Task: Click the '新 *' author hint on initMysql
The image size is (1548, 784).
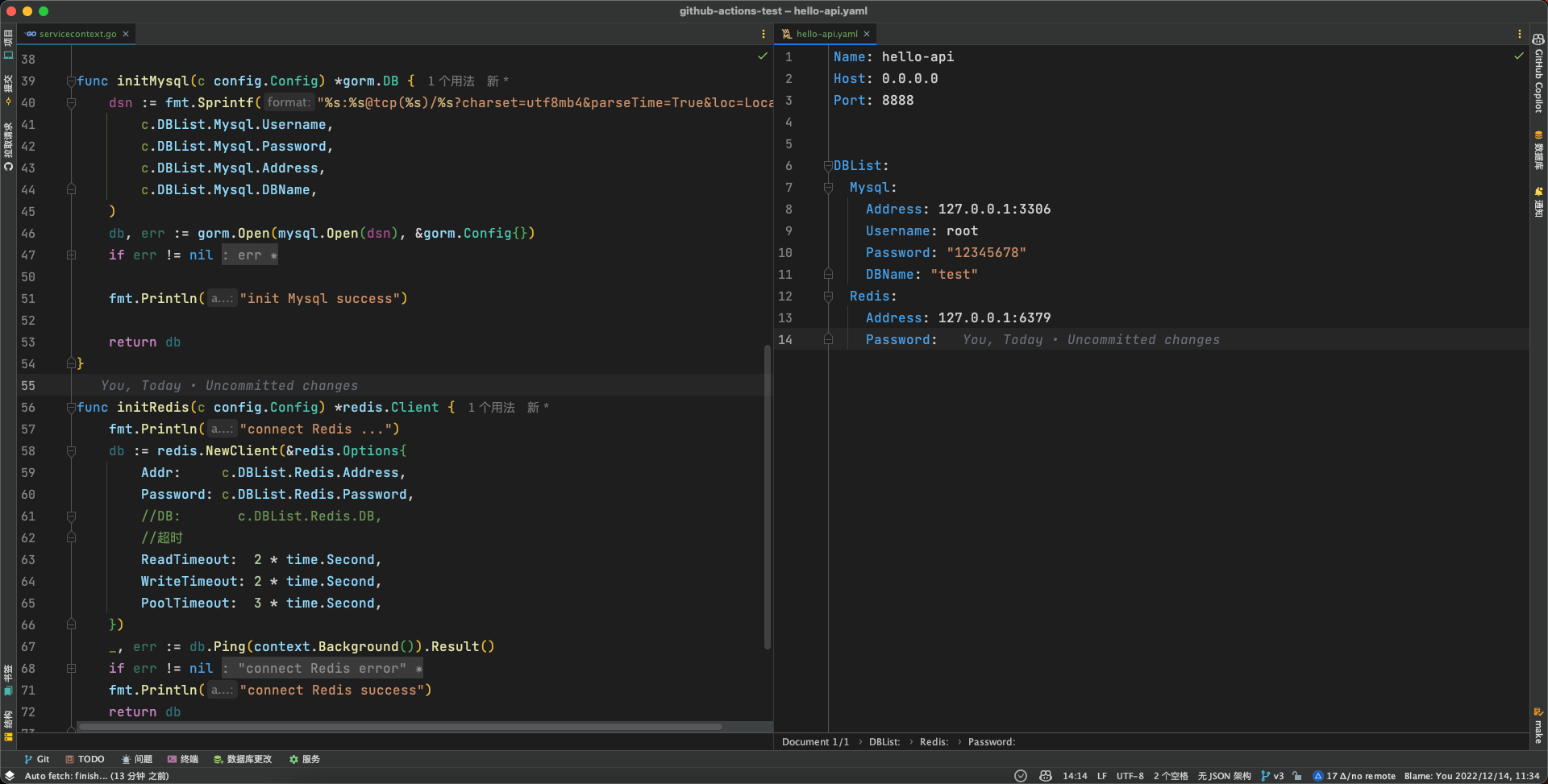Action: tap(497, 81)
